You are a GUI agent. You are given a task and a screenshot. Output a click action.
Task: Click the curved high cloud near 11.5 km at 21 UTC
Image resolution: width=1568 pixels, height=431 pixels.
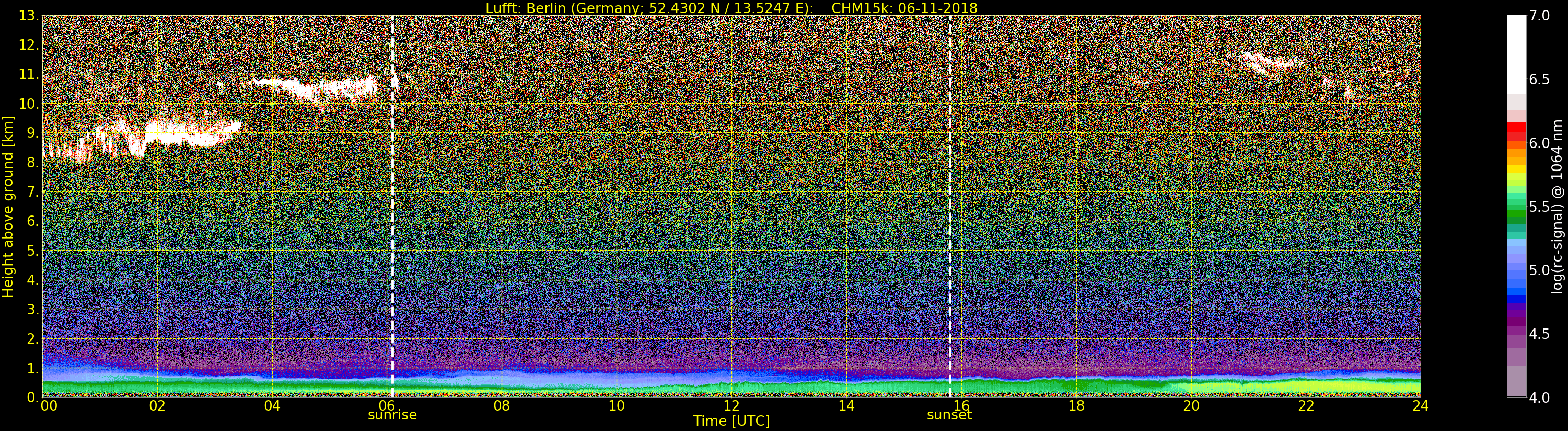pos(1272,61)
